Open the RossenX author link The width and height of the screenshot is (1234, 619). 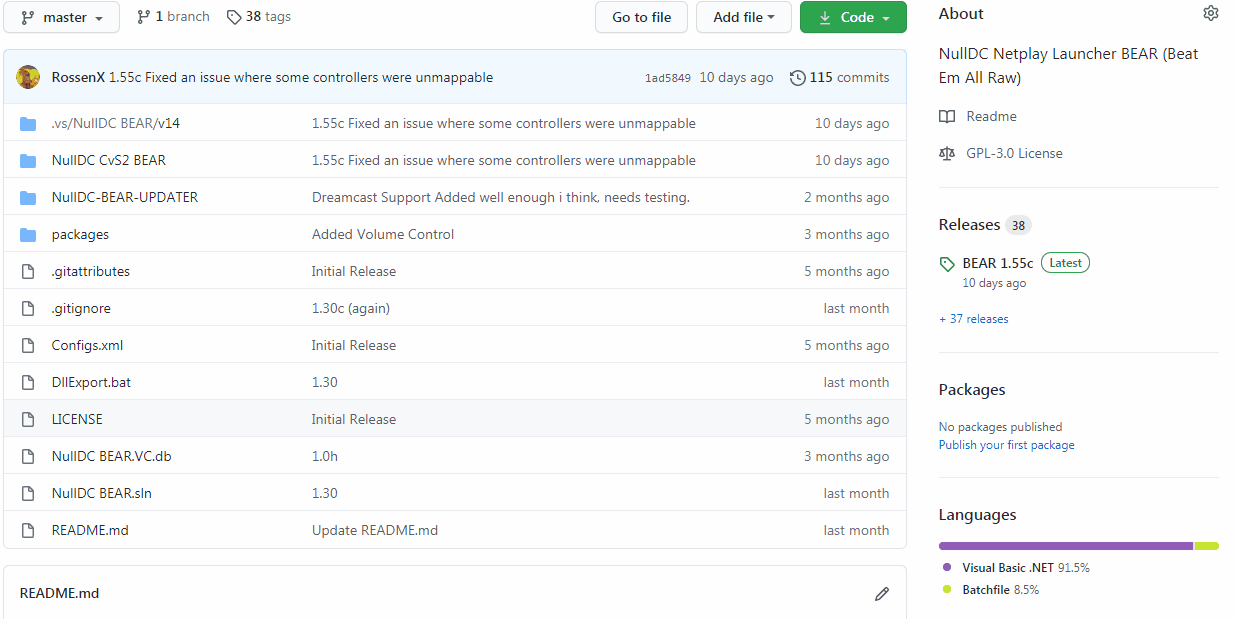coord(78,77)
